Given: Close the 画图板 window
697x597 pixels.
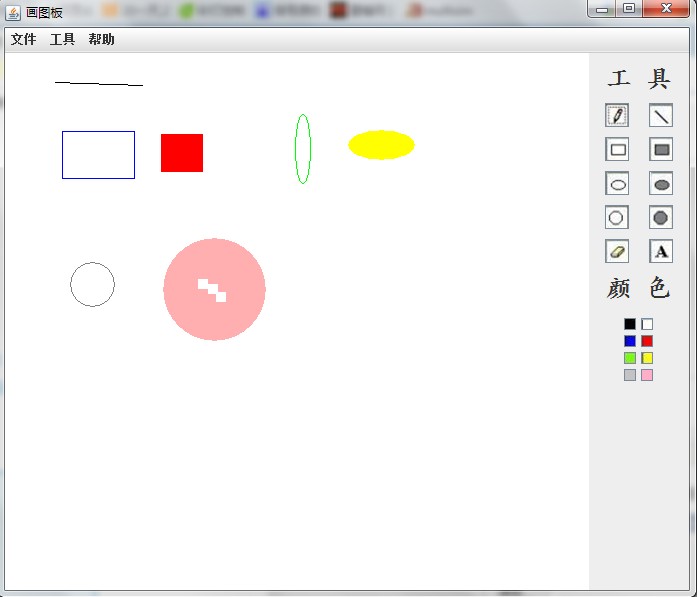Looking at the screenshot, I should click(666, 8).
